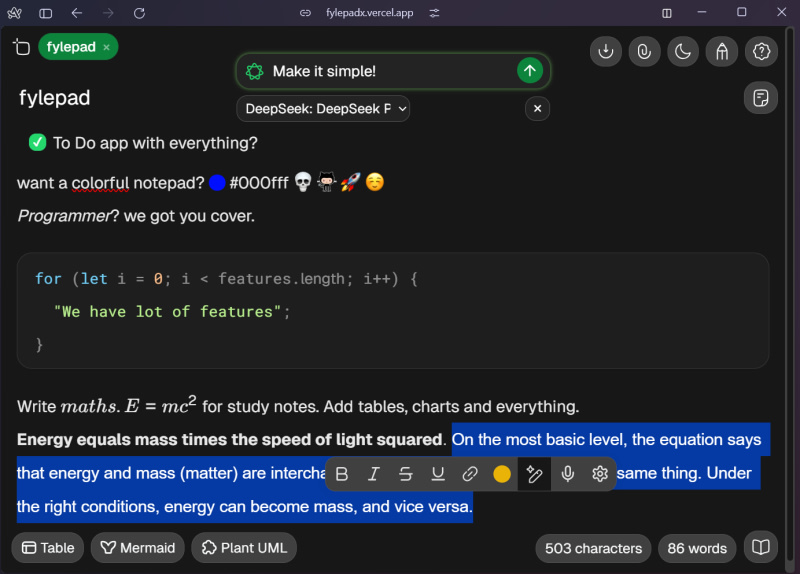Click the Mermaid diagram button
Viewport: 800px width, 574px height.
click(137, 548)
